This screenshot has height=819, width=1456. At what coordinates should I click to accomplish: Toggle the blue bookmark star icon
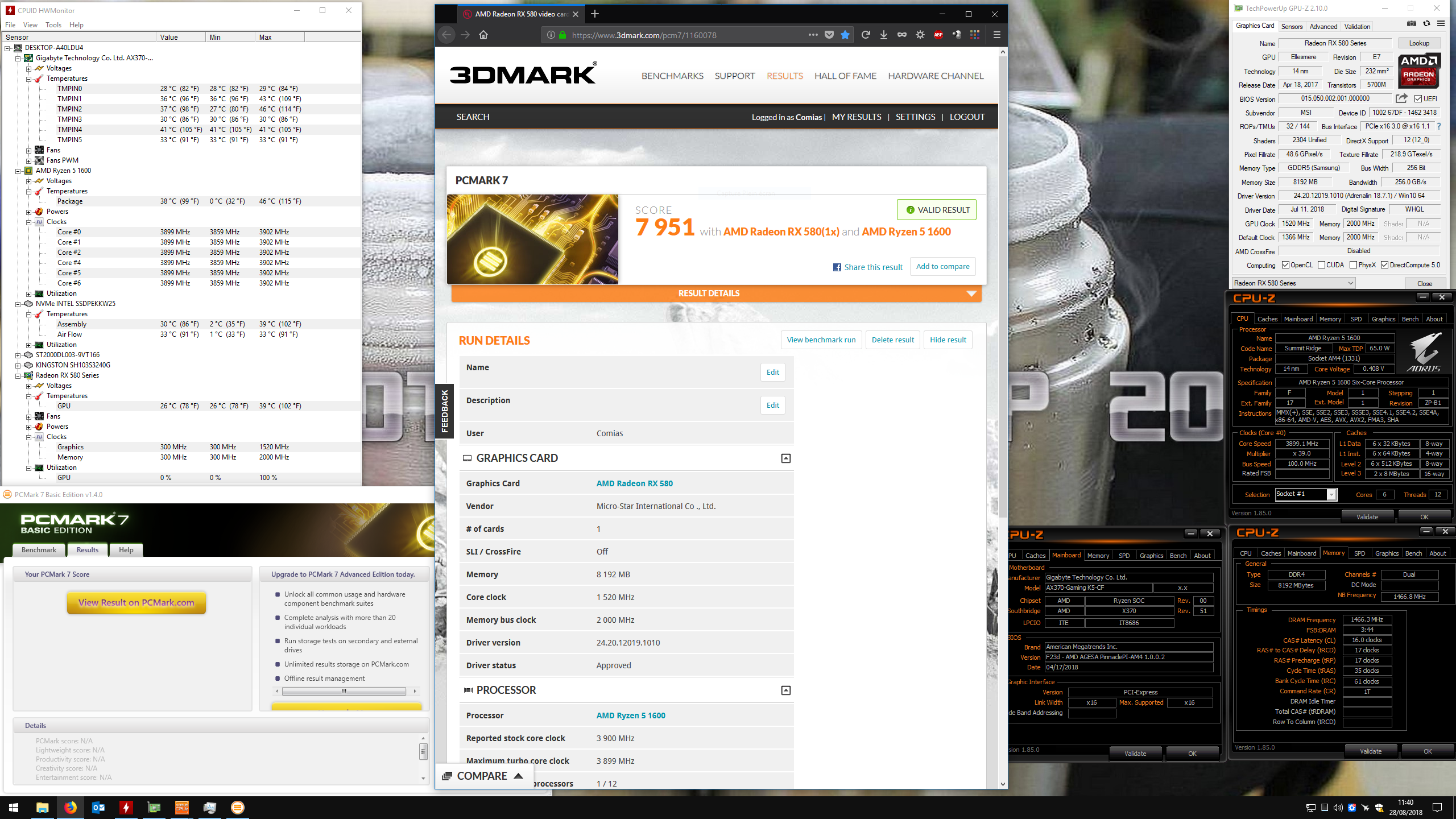coord(845,35)
